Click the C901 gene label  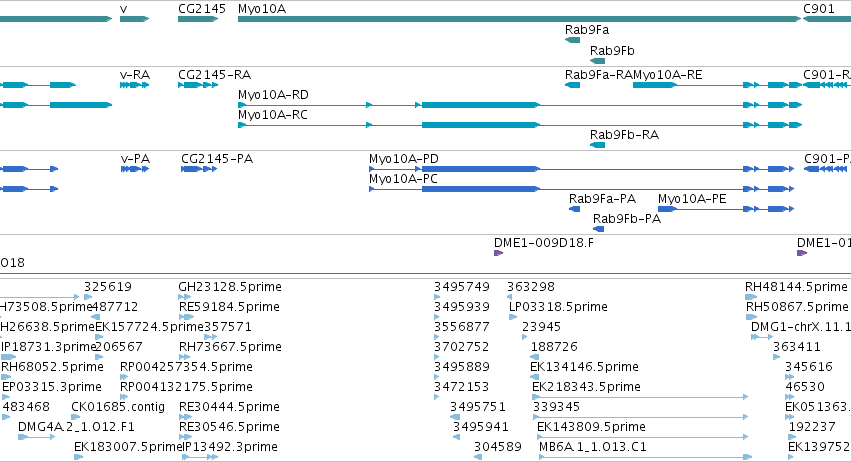[819, 9]
